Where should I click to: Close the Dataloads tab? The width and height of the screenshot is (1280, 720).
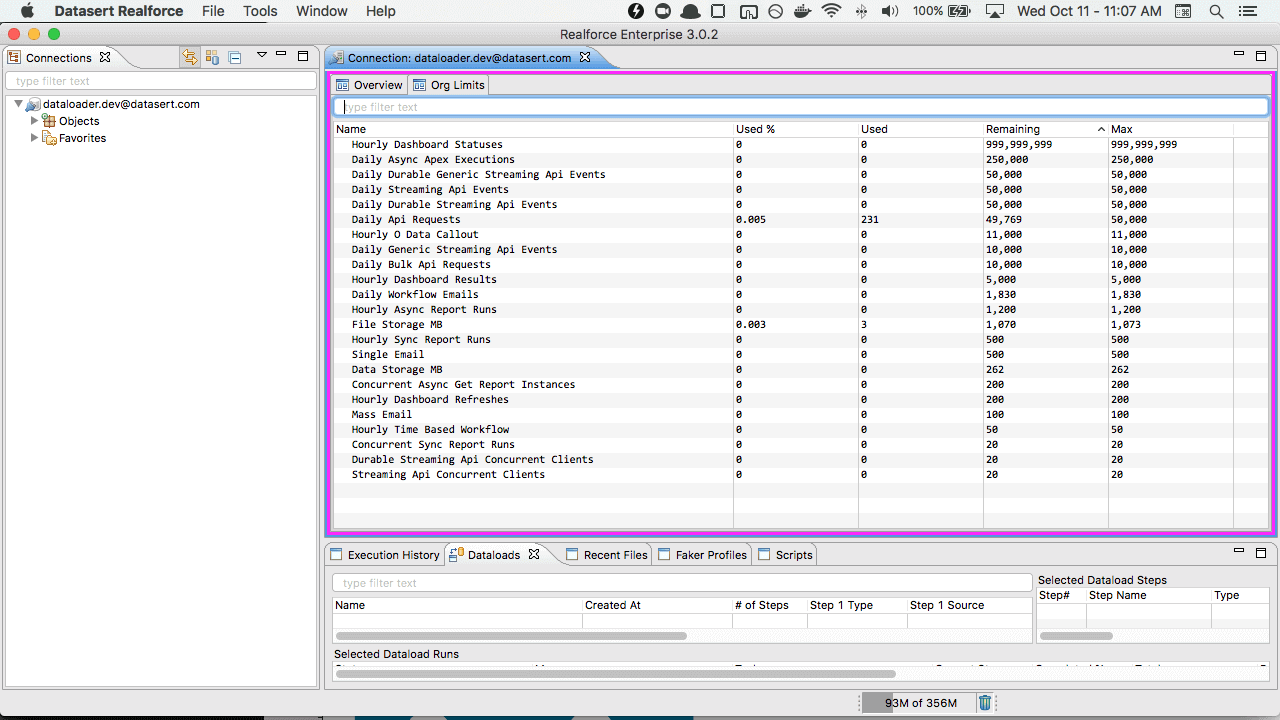pyautogui.click(x=534, y=553)
